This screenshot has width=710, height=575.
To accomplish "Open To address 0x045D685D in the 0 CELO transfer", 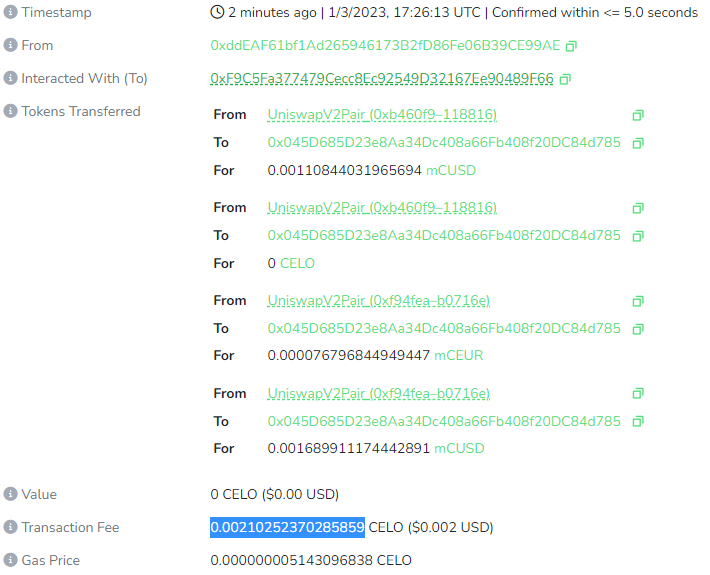I will (444, 235).
